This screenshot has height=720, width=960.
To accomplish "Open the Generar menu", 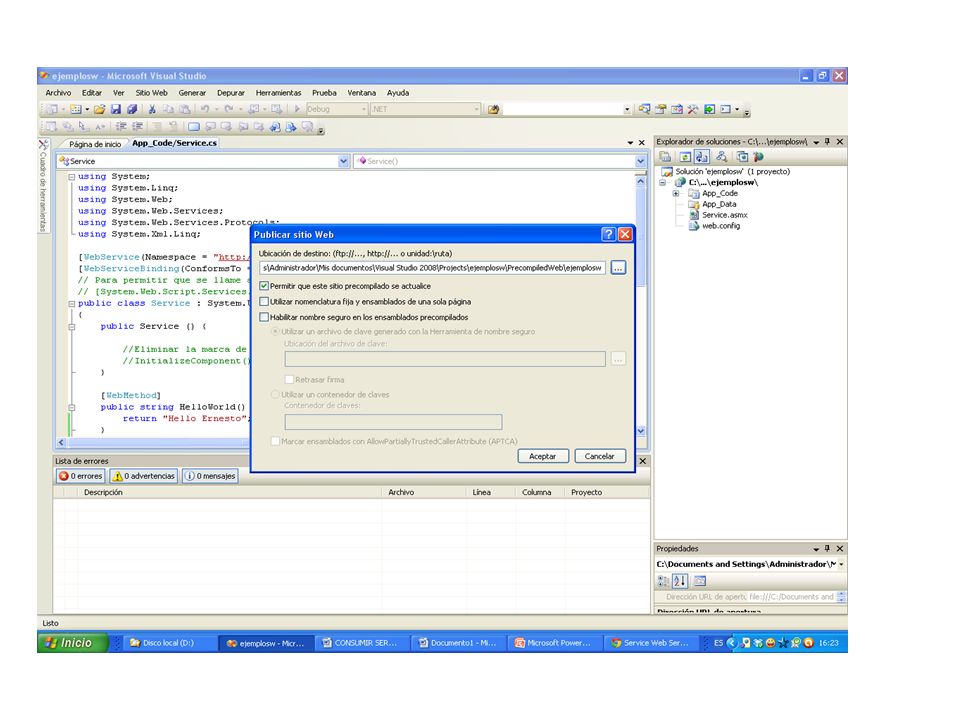I will 192,93.
